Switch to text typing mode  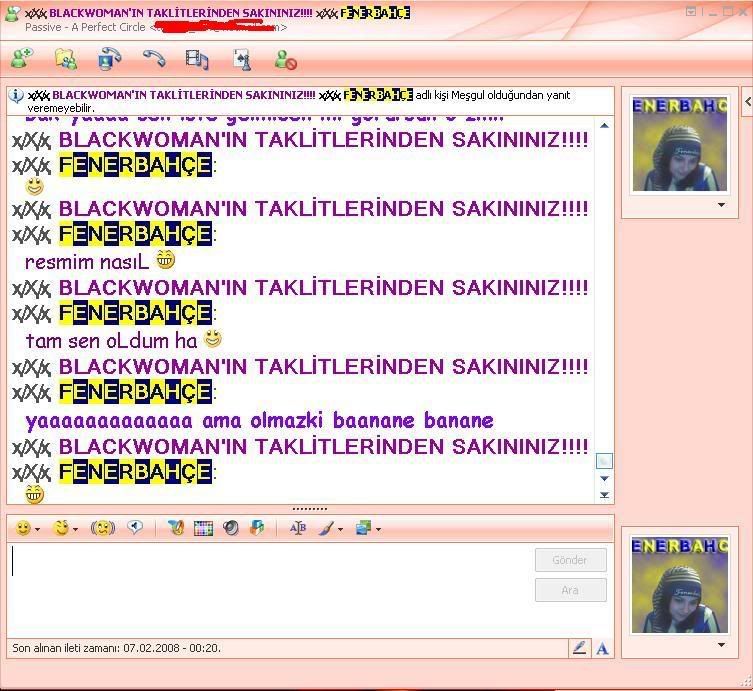tap(602, 649)
